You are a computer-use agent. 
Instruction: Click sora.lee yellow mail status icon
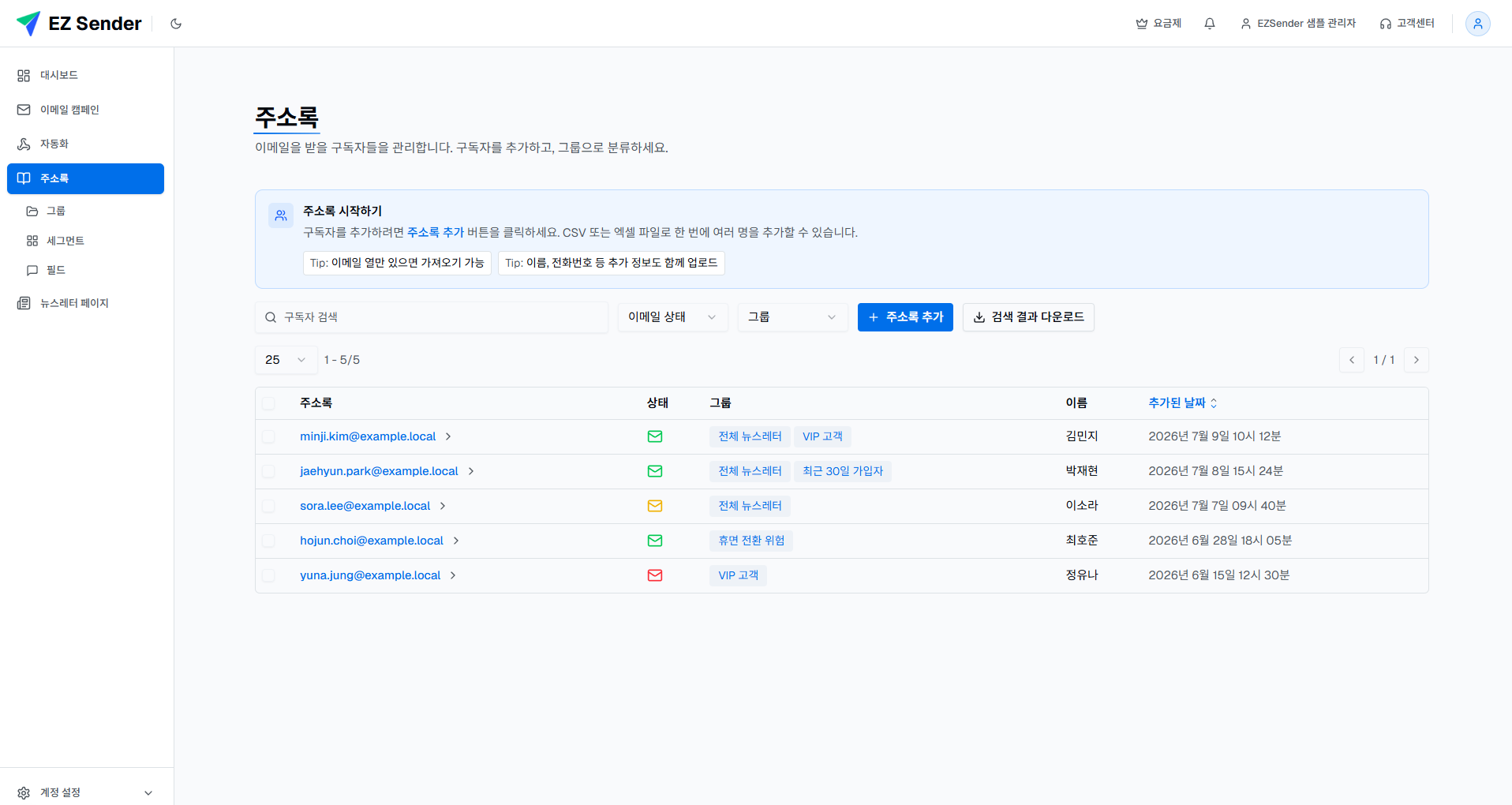(x=655, y=506)
